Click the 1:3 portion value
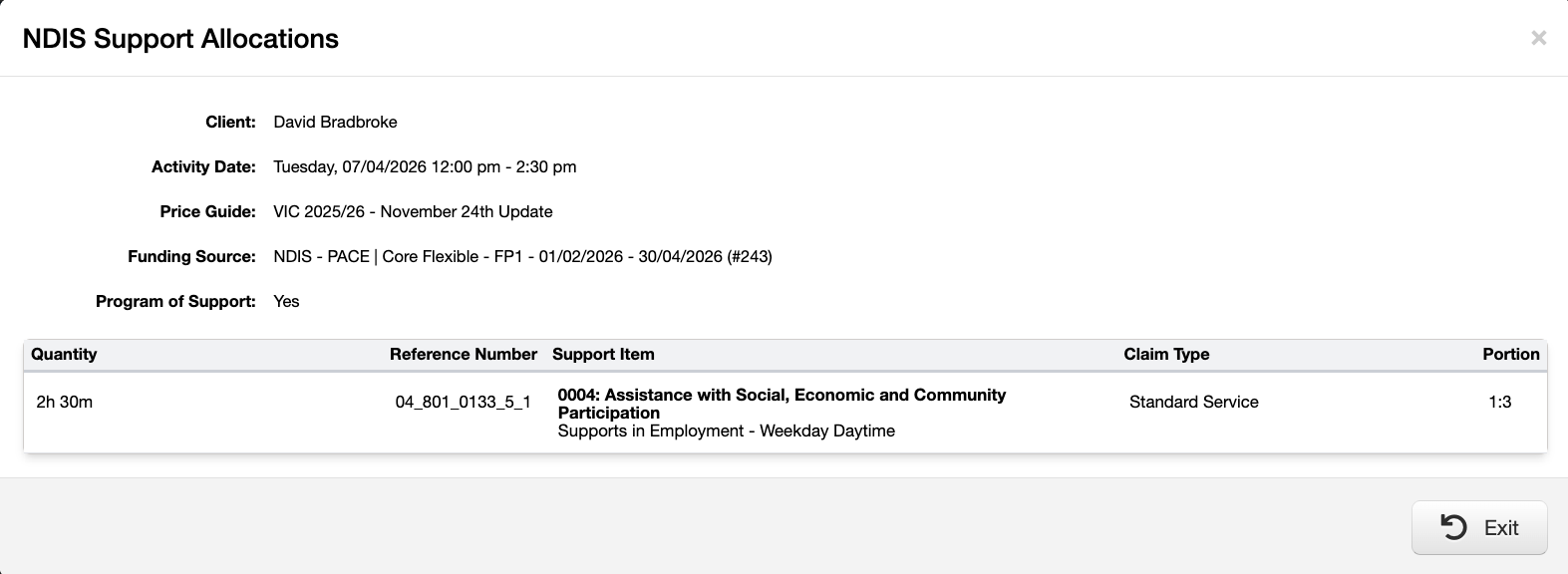1568x574 pixels. point(1499,402)
